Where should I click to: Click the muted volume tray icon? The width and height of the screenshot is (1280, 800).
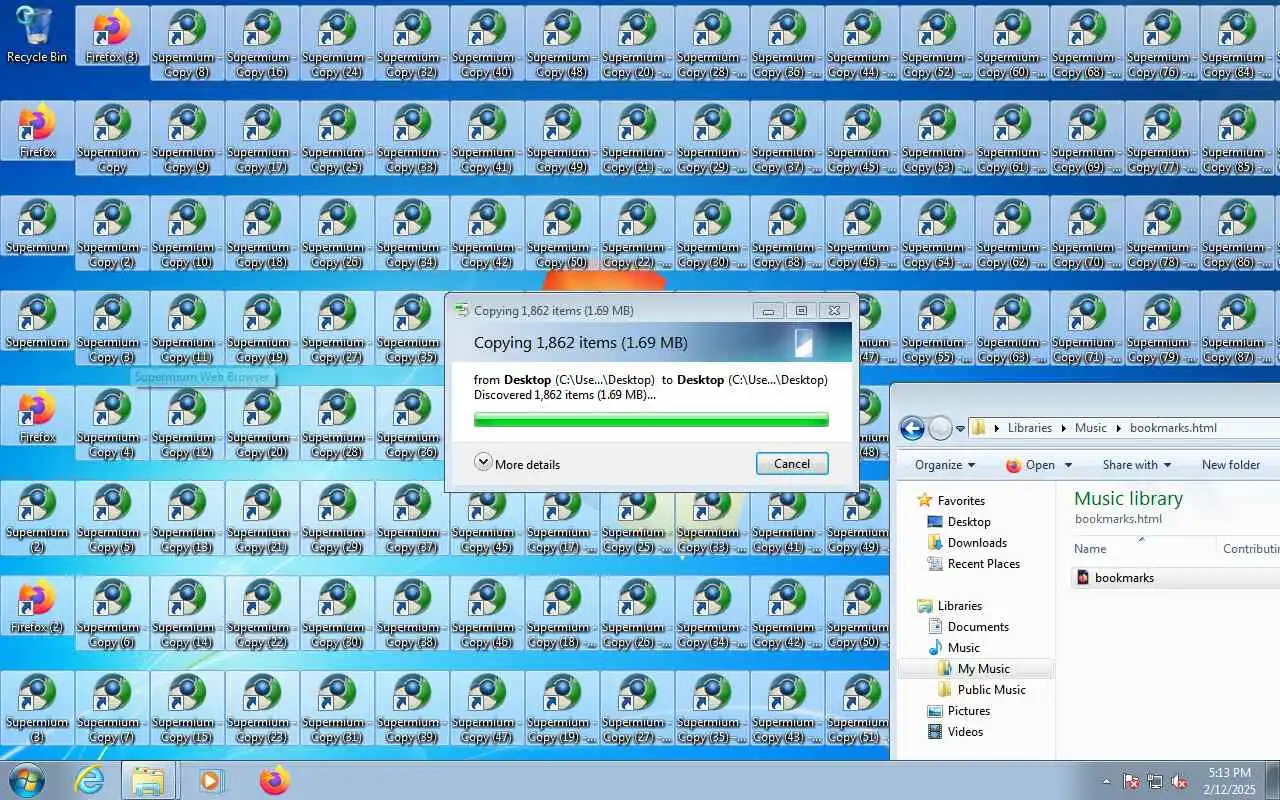pos(1180,781)
